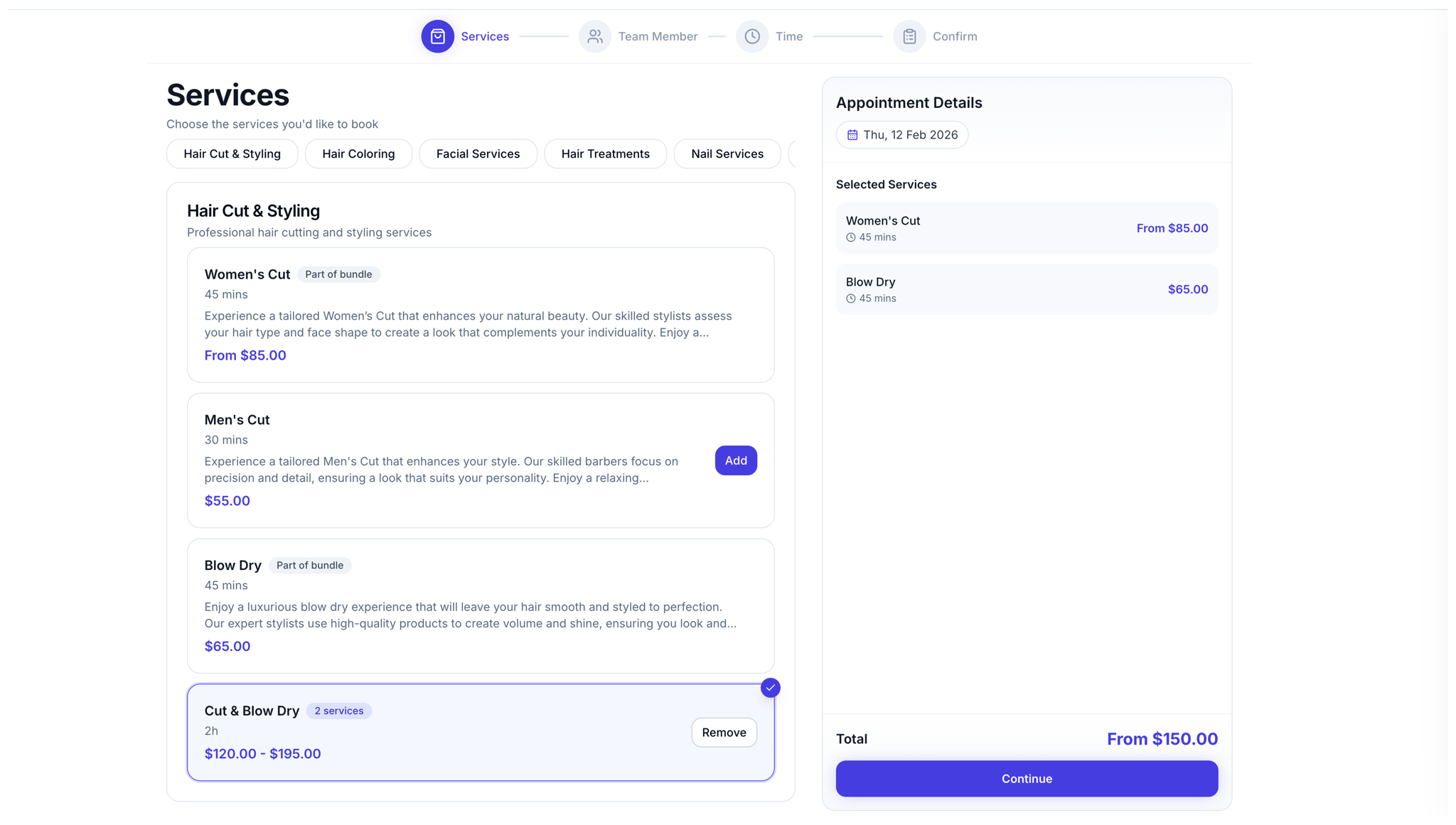Click the Hair Cut & Styling section heading
1456x825 pixels.
point(253,211)
